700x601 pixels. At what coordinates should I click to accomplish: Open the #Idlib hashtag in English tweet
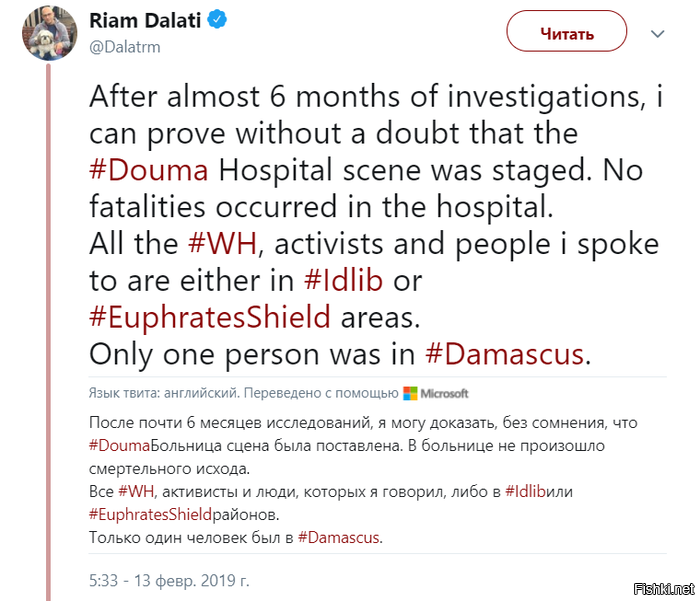pos(343,281)
